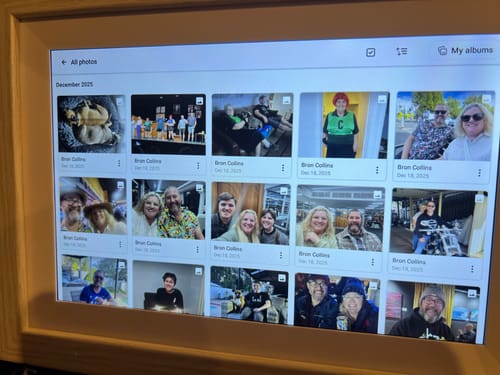Image resolution: width=500 pixels, height=375 pixels.
Task: Tap the image badge on three-person selfie
Action: click(283, 191)
